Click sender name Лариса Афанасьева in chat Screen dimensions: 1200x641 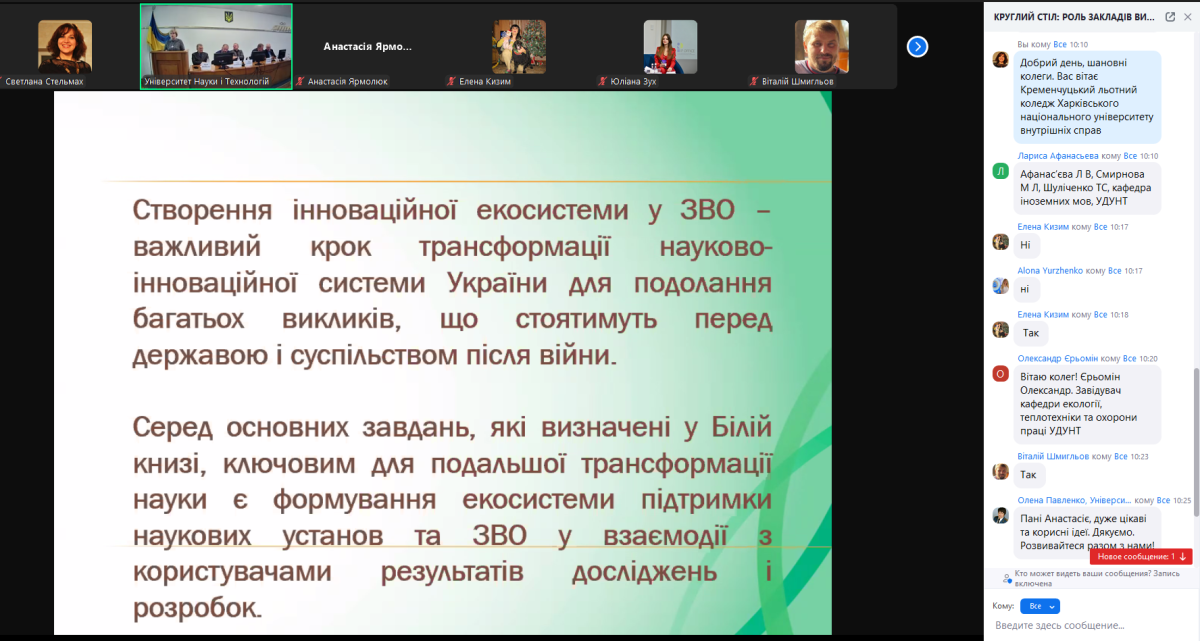coord(1057,156)
